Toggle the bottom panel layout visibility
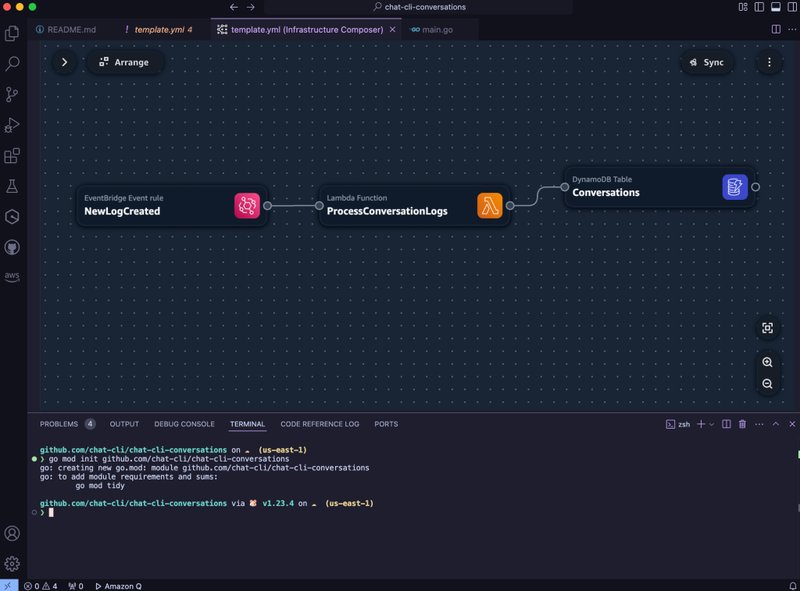 [x=758, y=7]
